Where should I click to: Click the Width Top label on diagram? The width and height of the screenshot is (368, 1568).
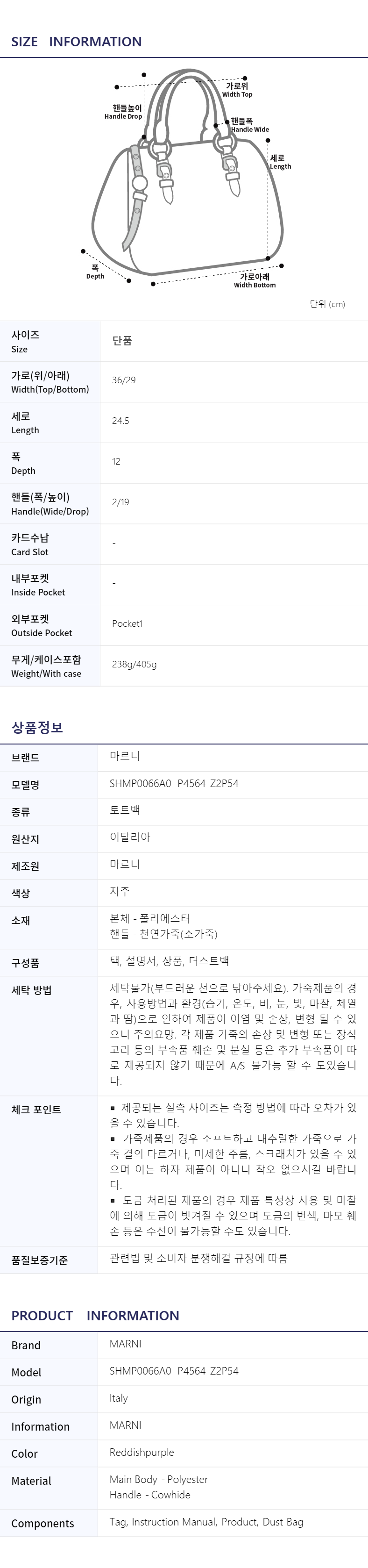tap(237, 90)
